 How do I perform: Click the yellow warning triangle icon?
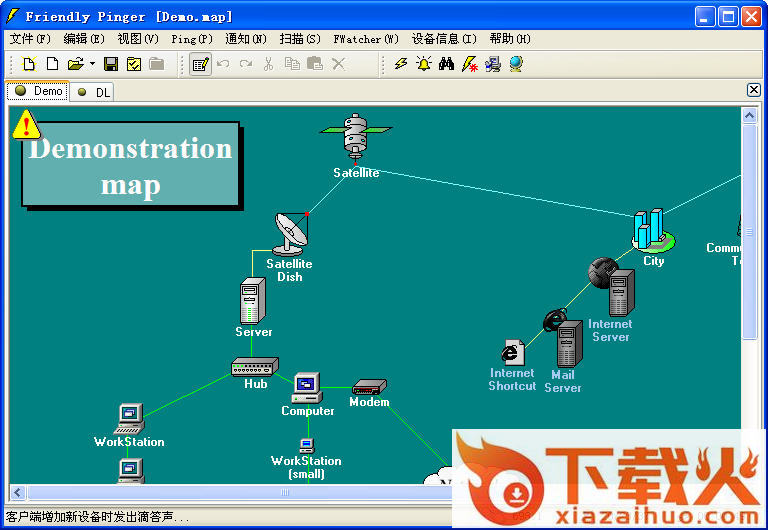point(26,124)
